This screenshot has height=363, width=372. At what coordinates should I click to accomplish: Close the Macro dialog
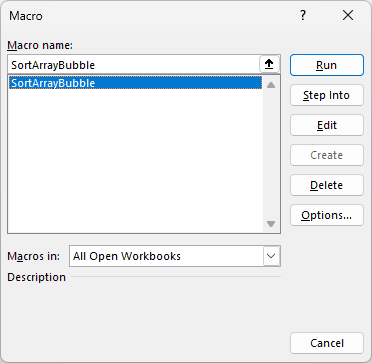tap(348, 16)
